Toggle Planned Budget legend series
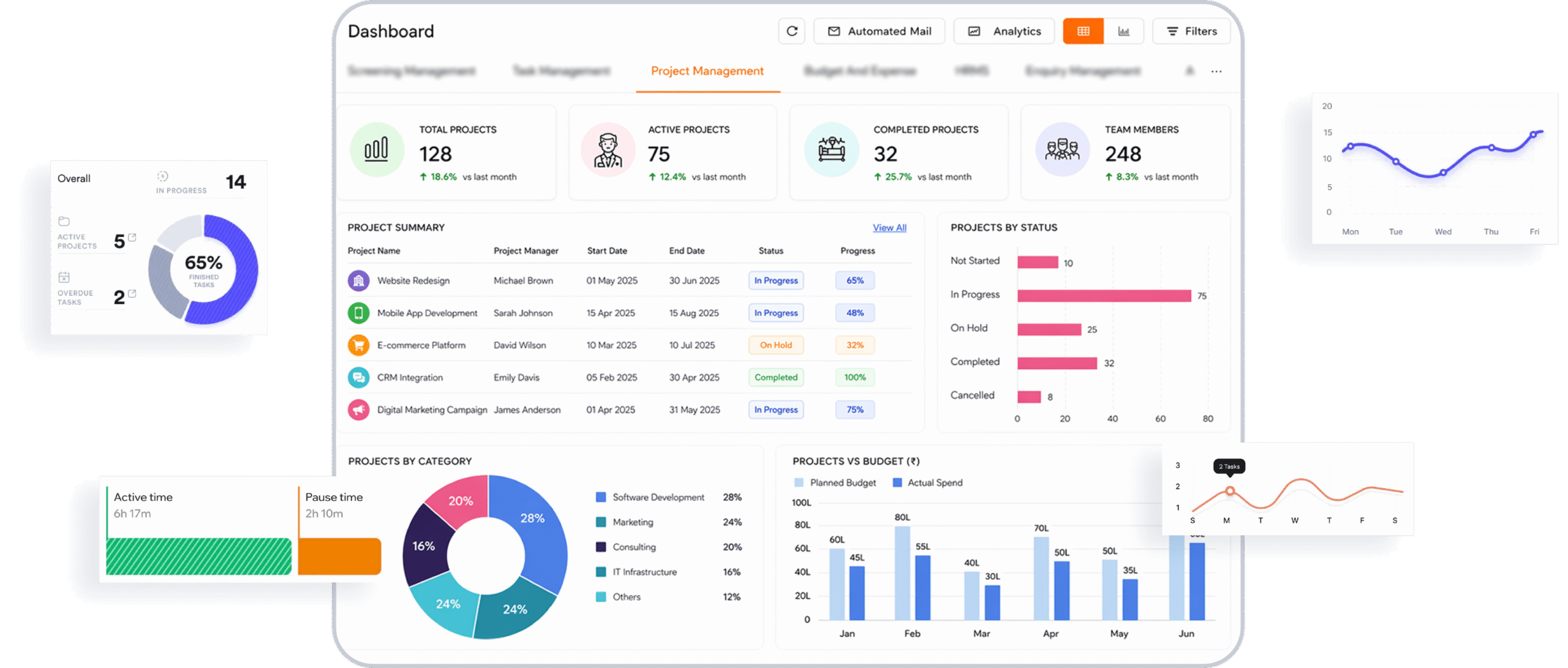Image resolution: width=1568 pixels, height=668 pixels. [x=835, y=482]
